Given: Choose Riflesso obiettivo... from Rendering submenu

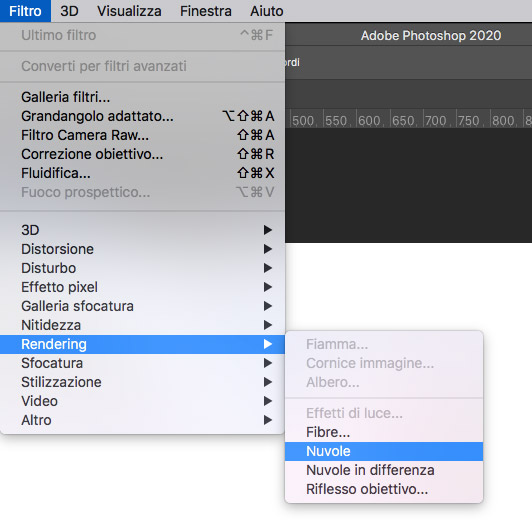Looking at the screenshot, I should [x=384, y=489].
